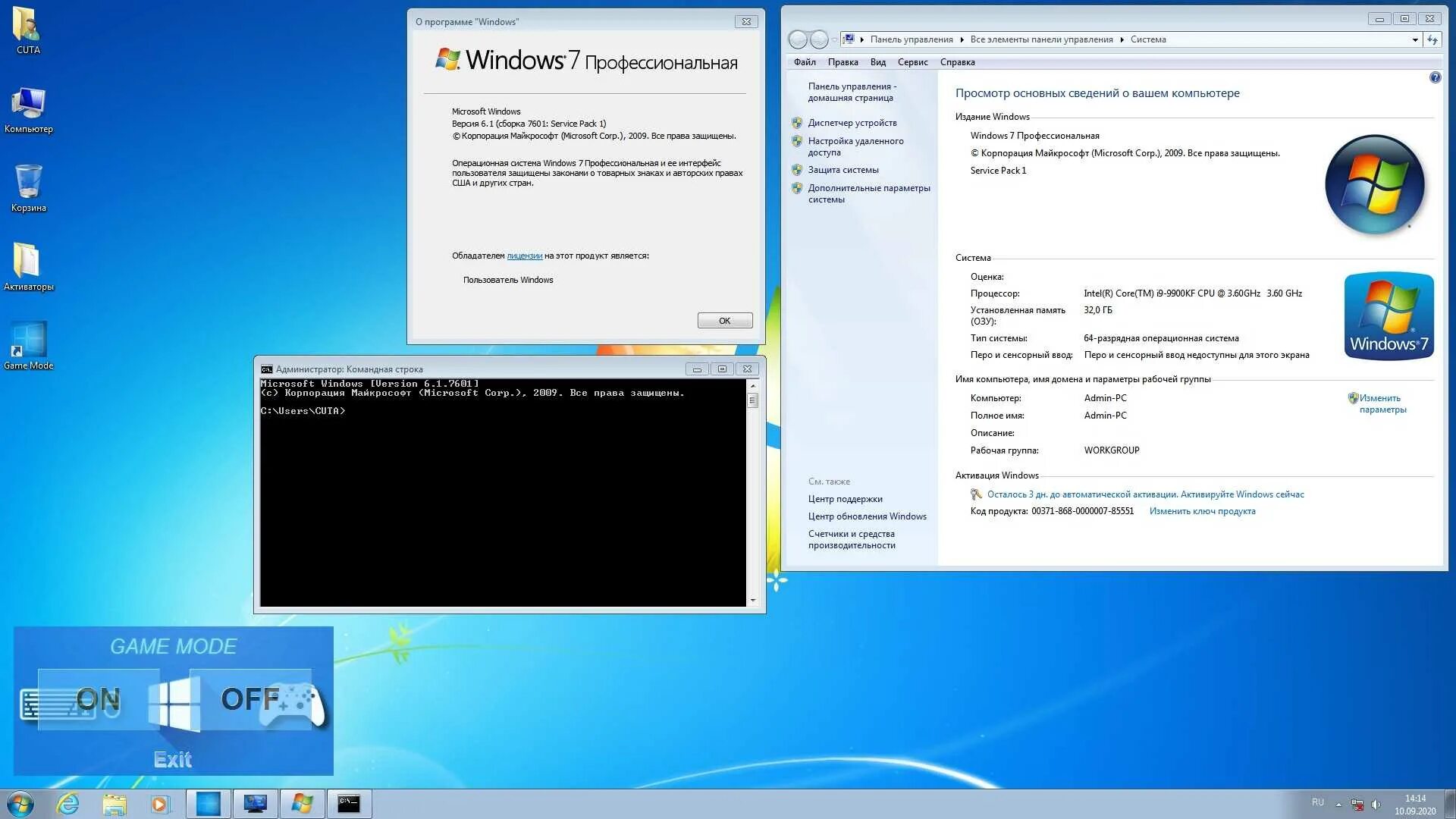Click Exit under Game Mode panel
Image resolution: width=1456 pixels, height=819 pixels.
click(173, 758)
